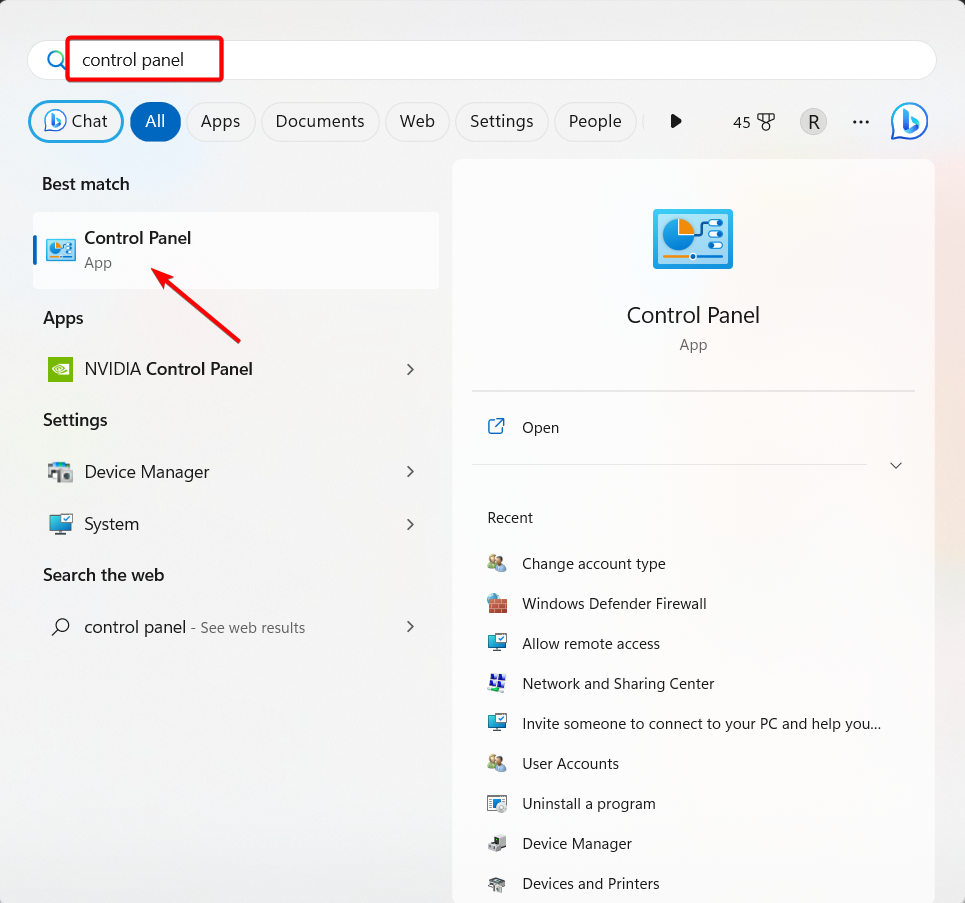Select 'control panel - See web results' row

(236, 627)
